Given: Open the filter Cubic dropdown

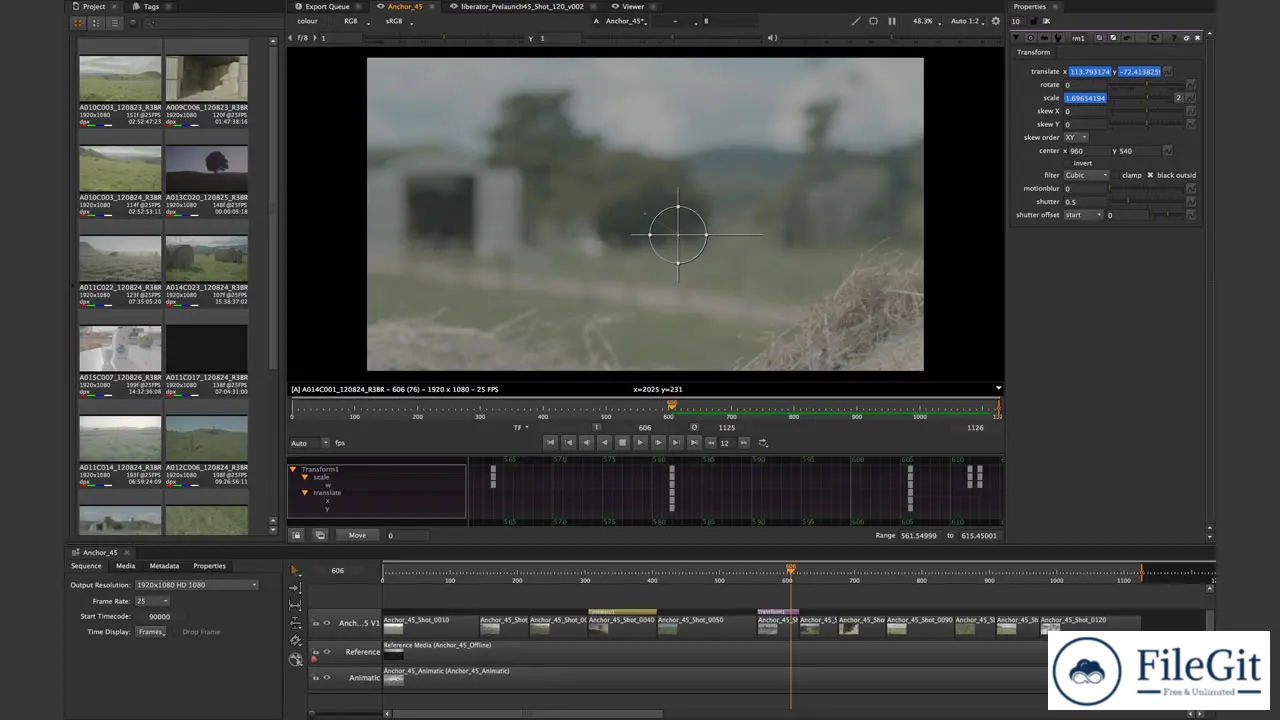Looking at the screenshot, I should tap(1086, 175).
